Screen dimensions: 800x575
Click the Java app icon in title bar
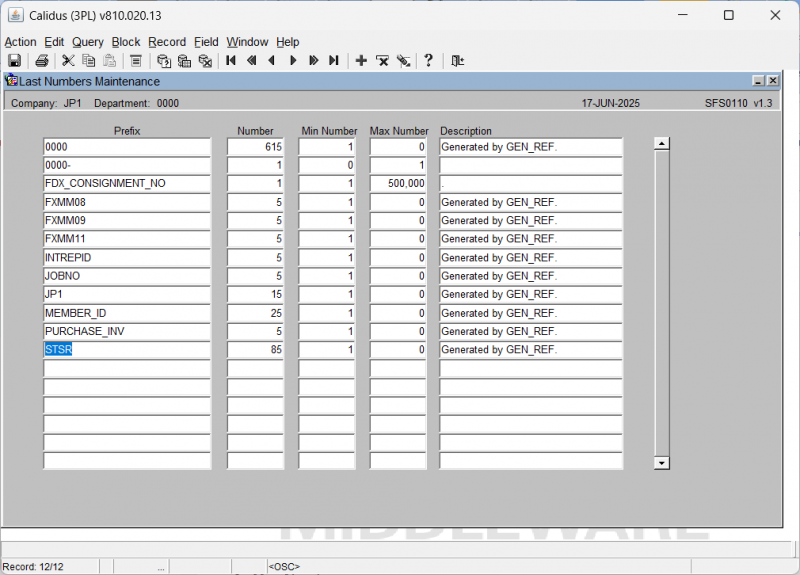pyautogui.click(x=16, y=15)
